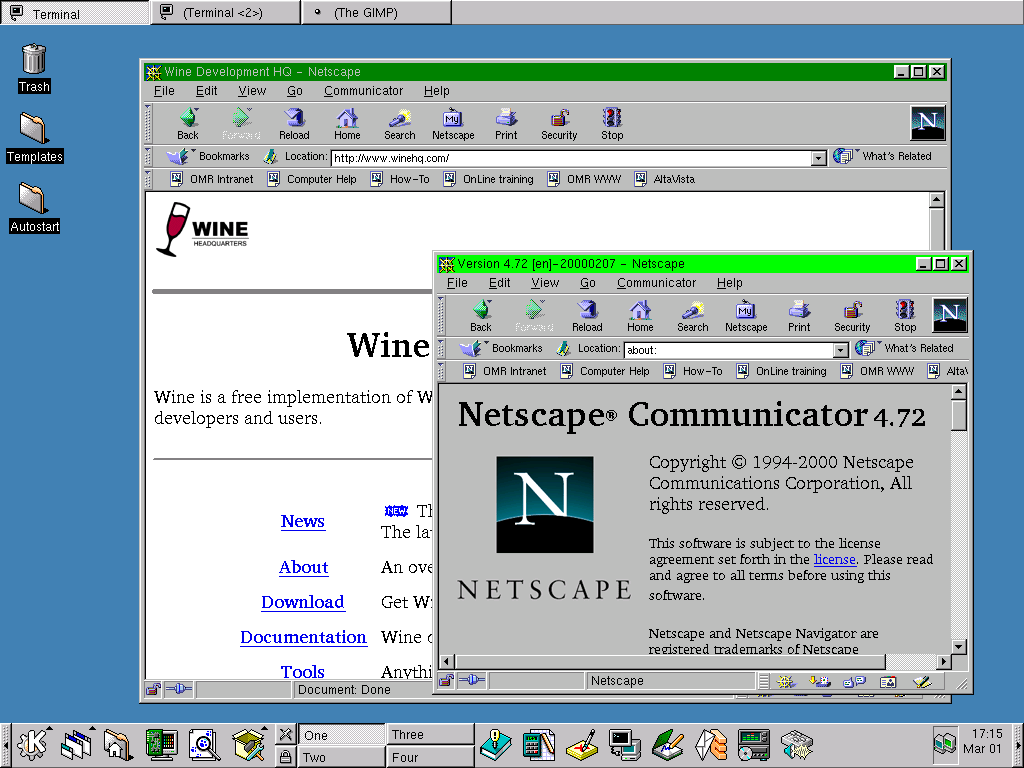
Task: Open the Edit menu in the Version 4.72 window
Action: click(x=499, y=283)
